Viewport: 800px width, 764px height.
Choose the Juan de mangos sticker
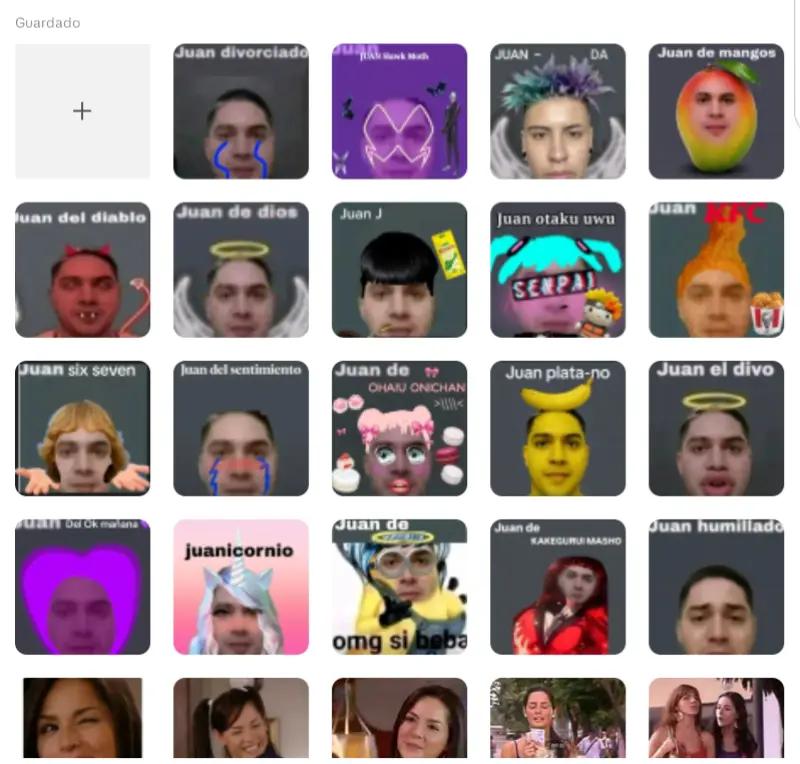[716, 111]
